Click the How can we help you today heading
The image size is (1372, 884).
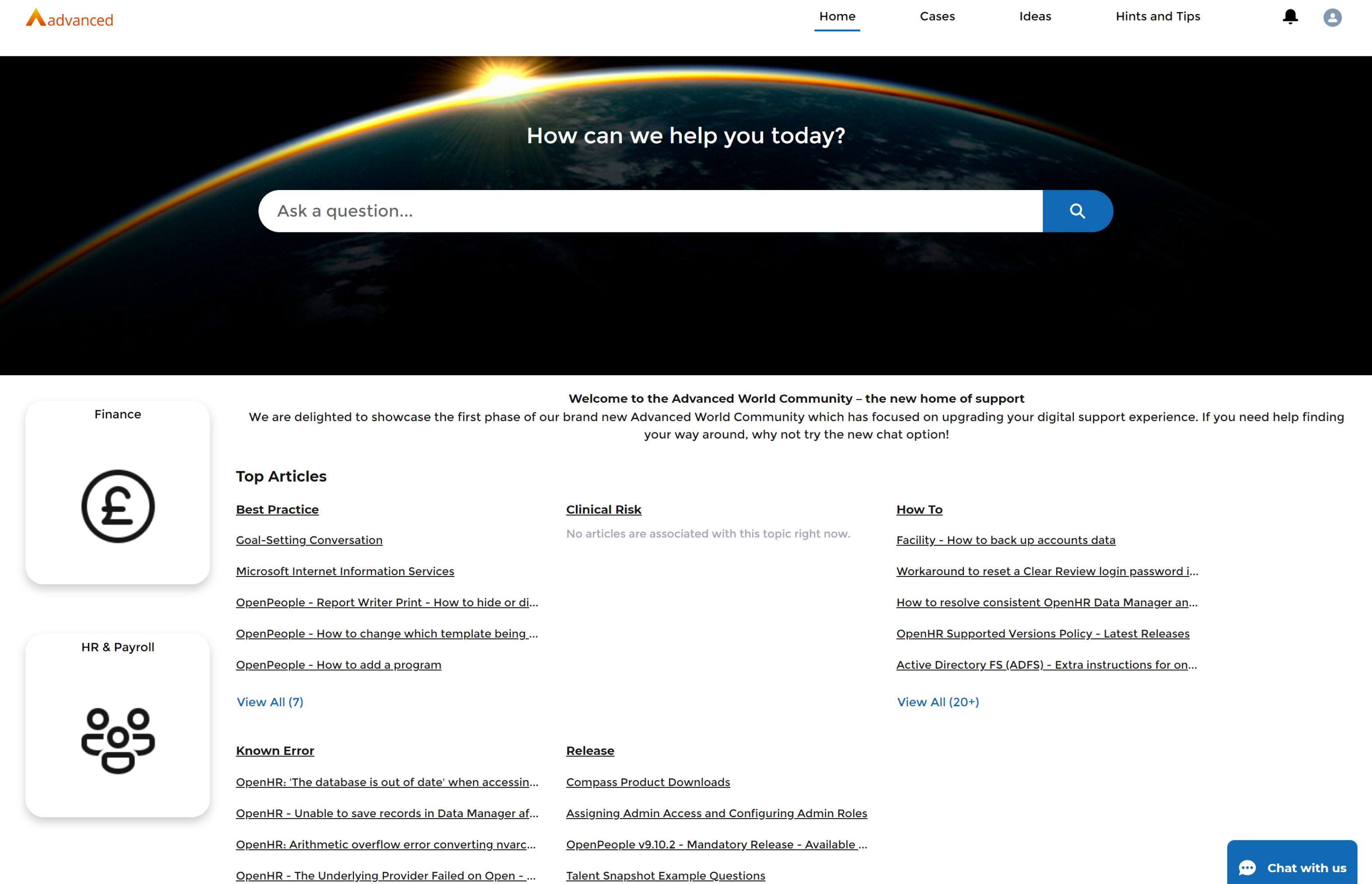click(686, 136)
